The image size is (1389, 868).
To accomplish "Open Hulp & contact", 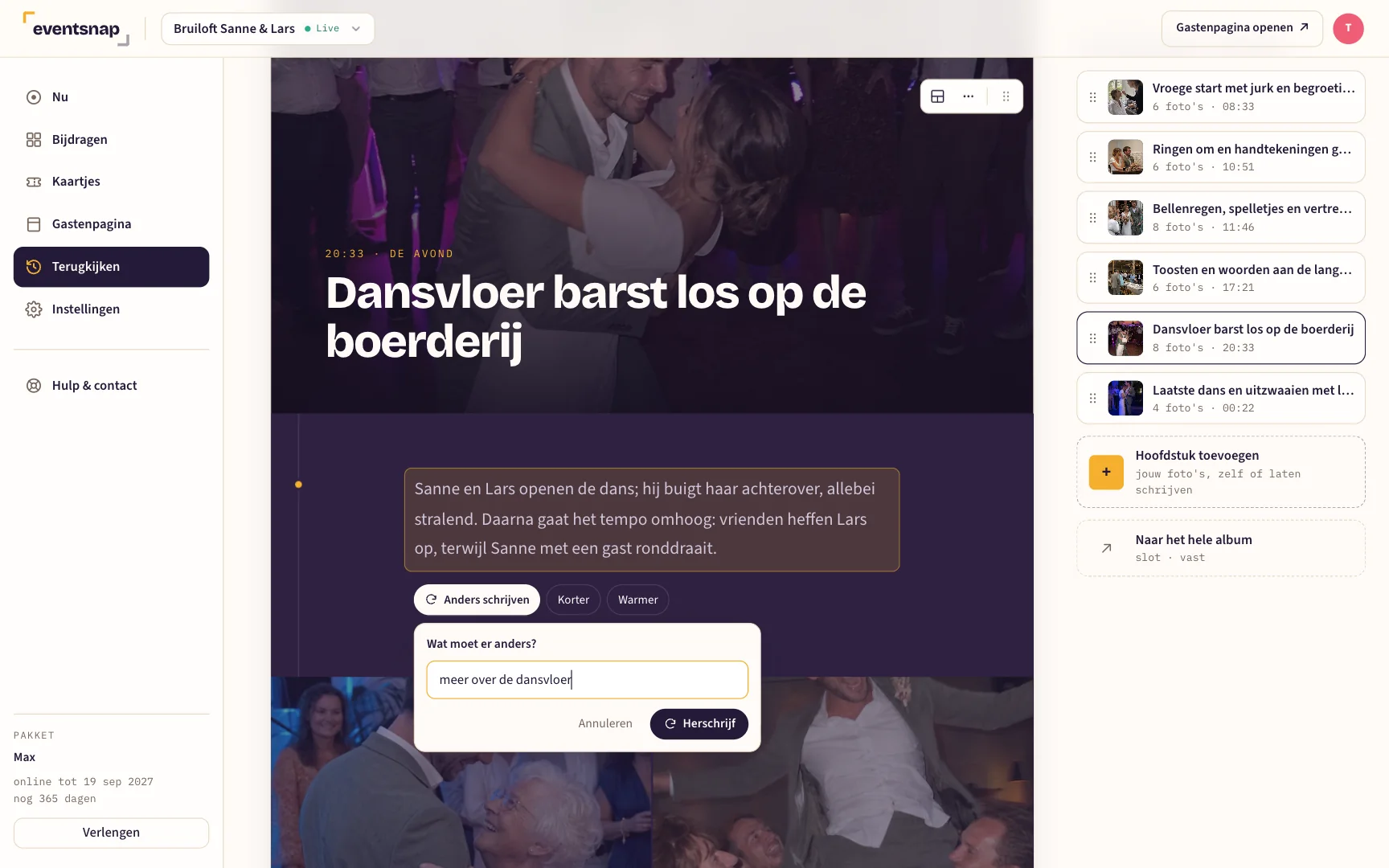I will pyautogui.click(x=111, y=386).
